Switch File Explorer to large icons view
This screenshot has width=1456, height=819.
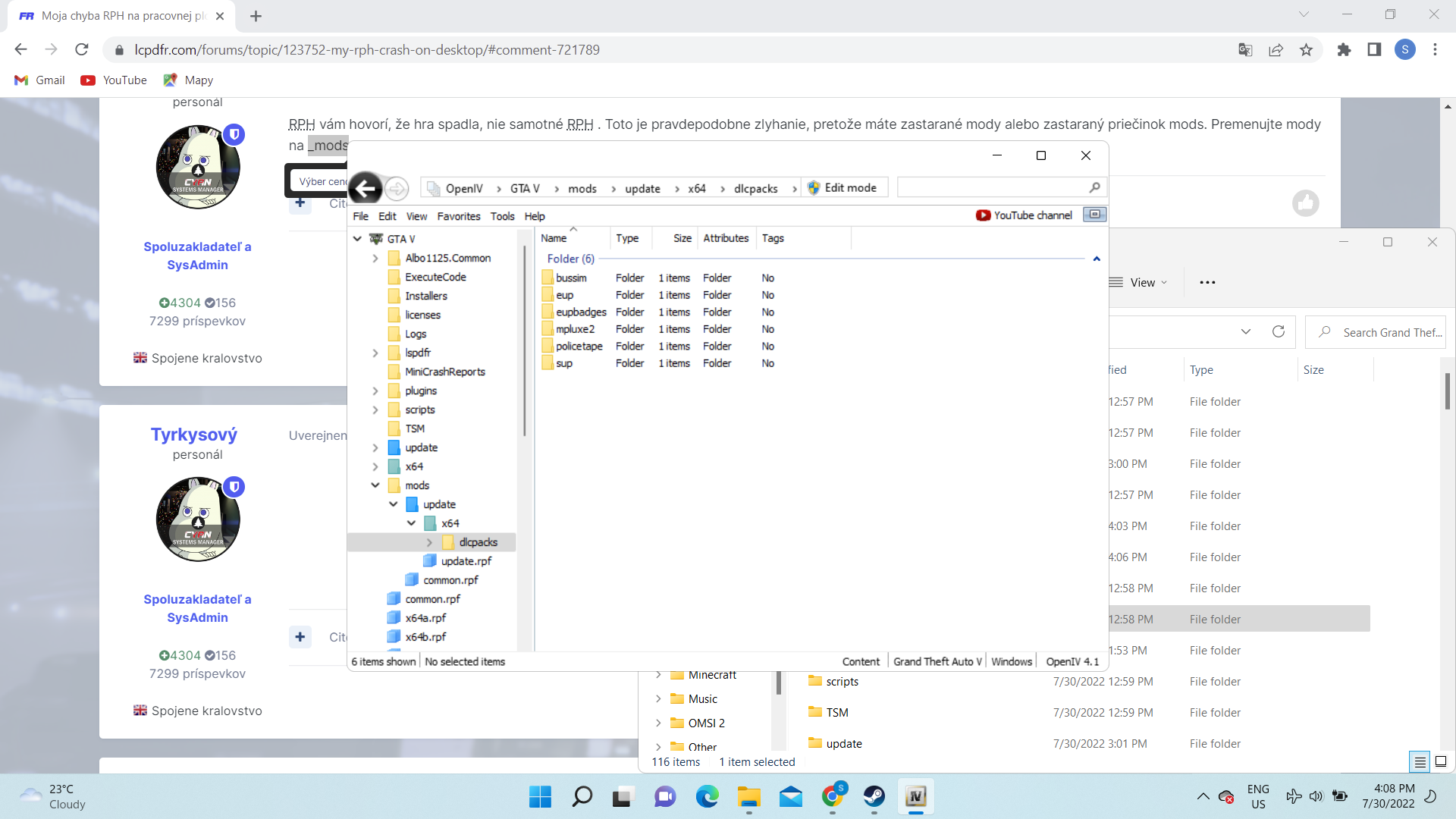[x=1441, y=761]
